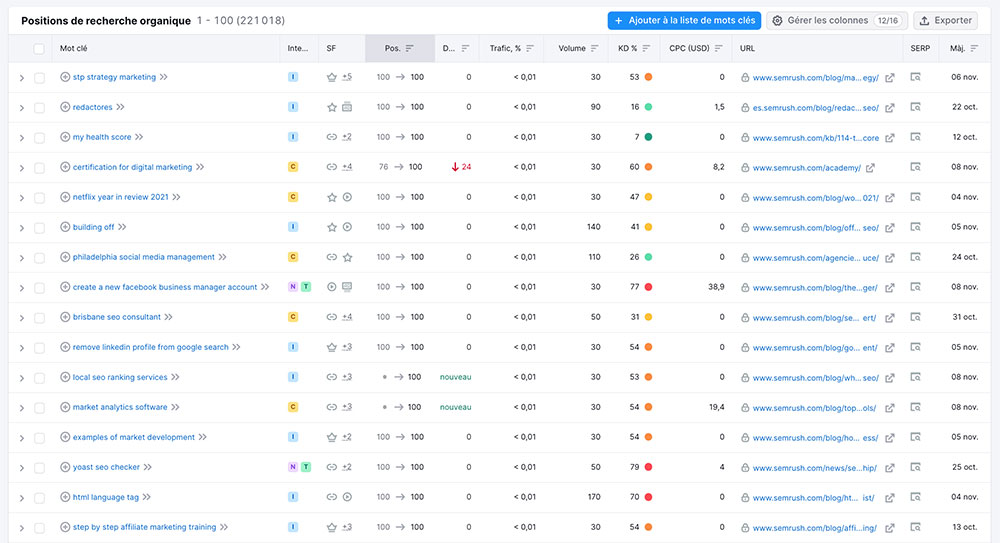Click the SF column header

[331, 48]
